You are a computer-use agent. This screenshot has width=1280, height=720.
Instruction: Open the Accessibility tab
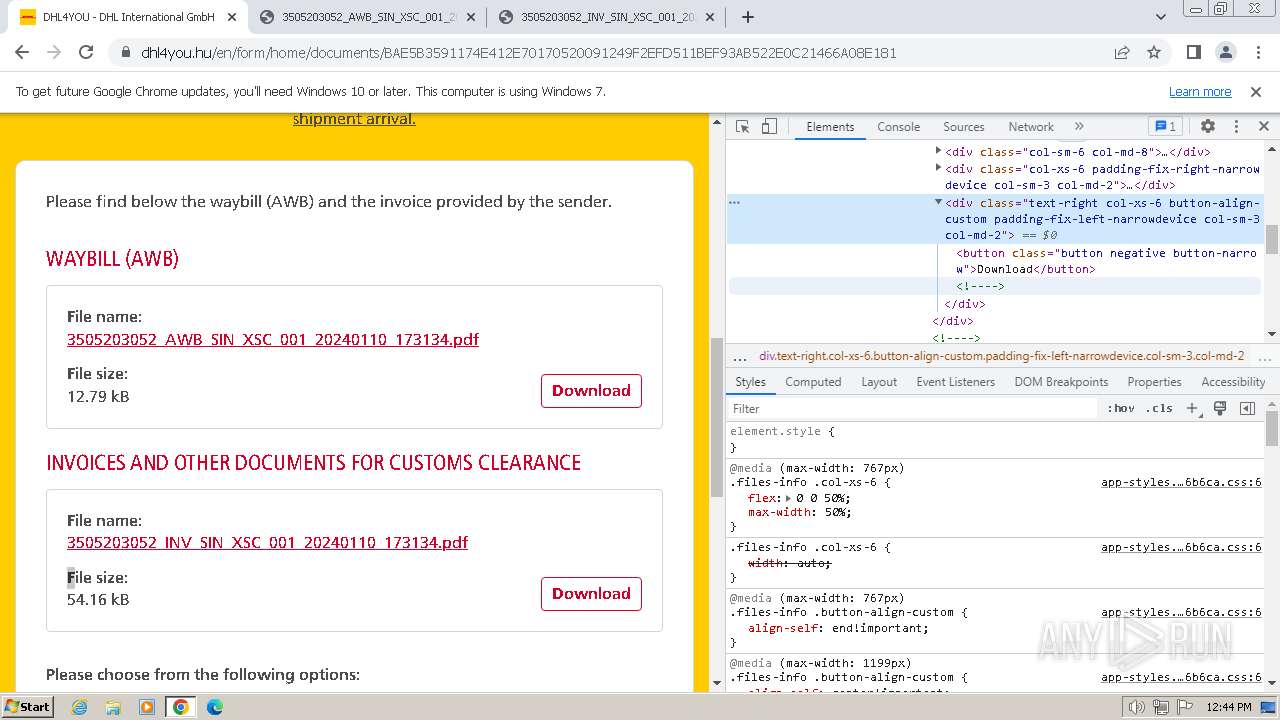tap(1233, 382)
